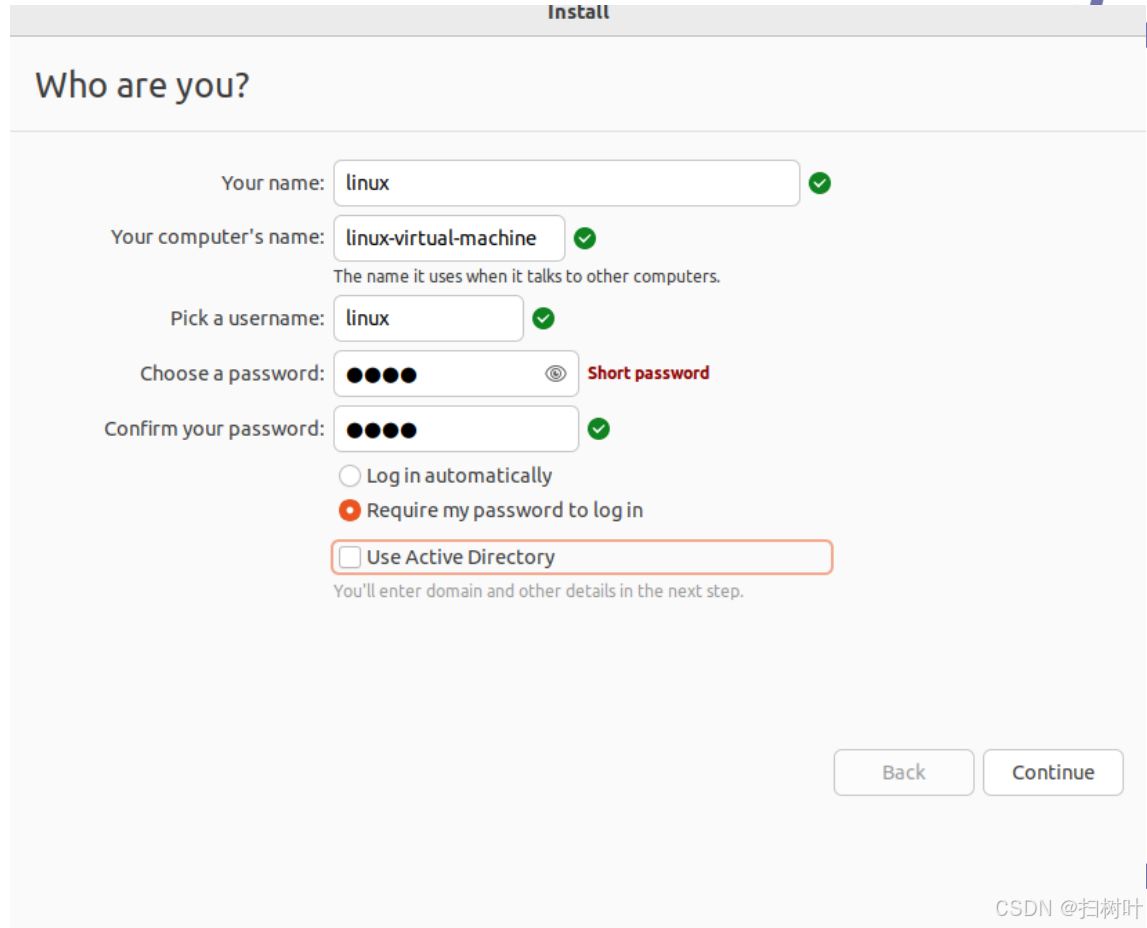1147x928 pixels.
Task: Click green checkmark beside confirm password
Action: click(x=599, y=429)
